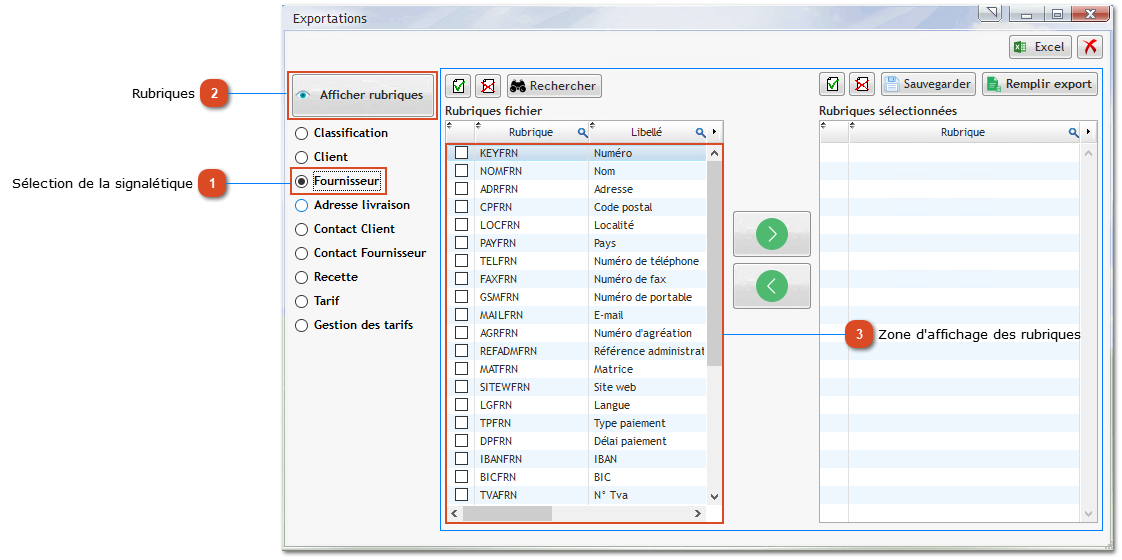The image size is (1122, 560).
Task: Expand column menu arrow in Rubriques sélectionnées header
Action: click(1088, 132)
